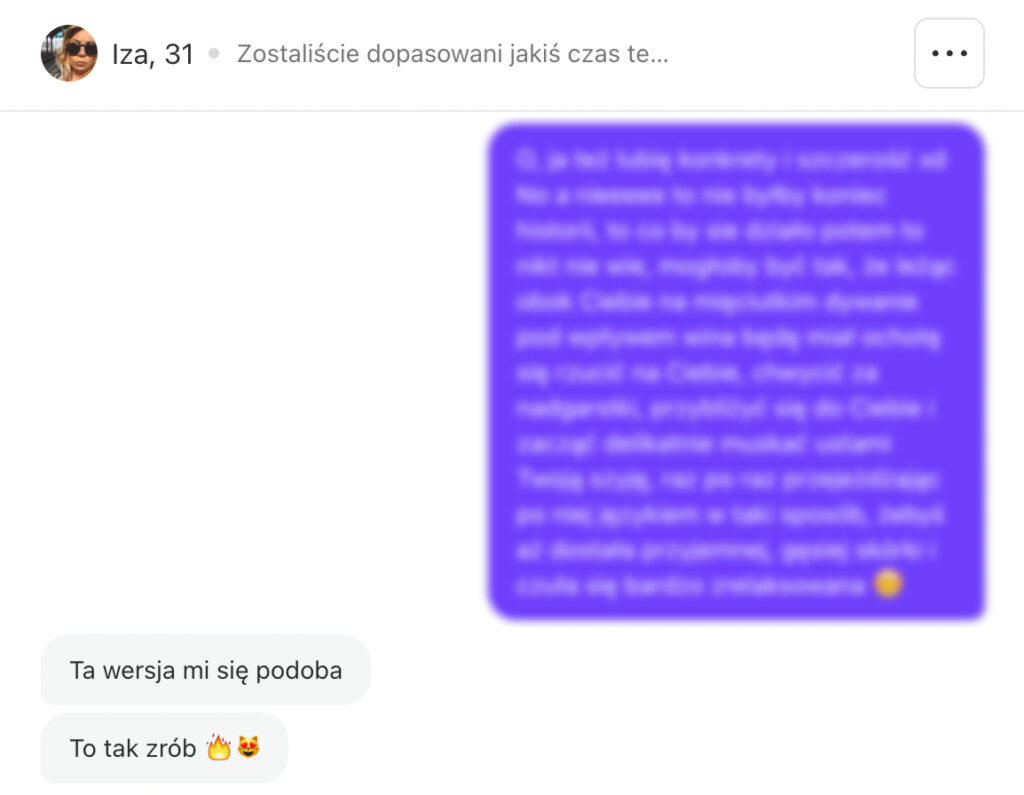The image size is (1024, 795).
Task: Click the word "Iza" in the header
Action: tap(133, 54)
